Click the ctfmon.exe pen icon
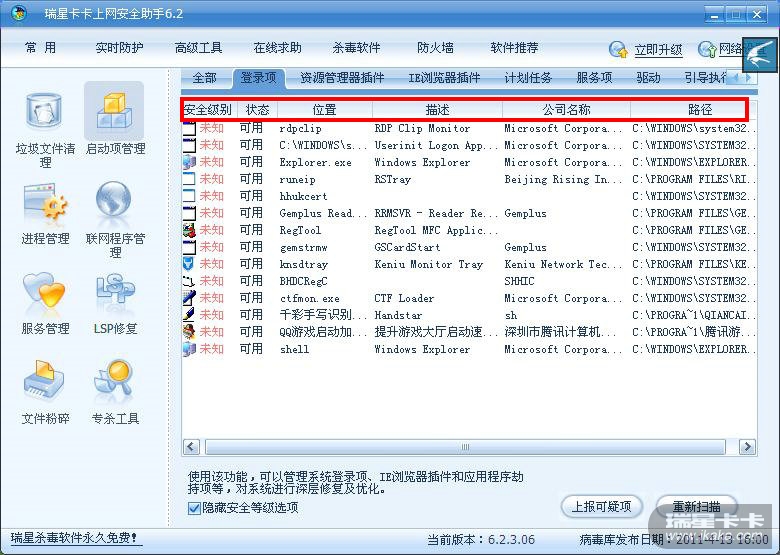This screenshot has width=780, height=555. click(189, 298)
